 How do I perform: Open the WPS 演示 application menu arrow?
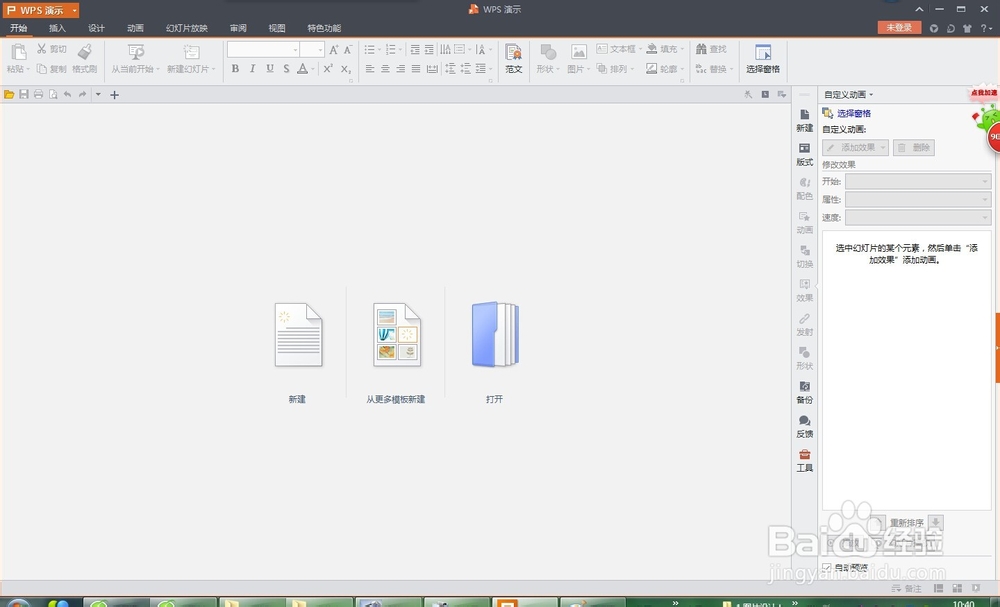tap(74, 10)
